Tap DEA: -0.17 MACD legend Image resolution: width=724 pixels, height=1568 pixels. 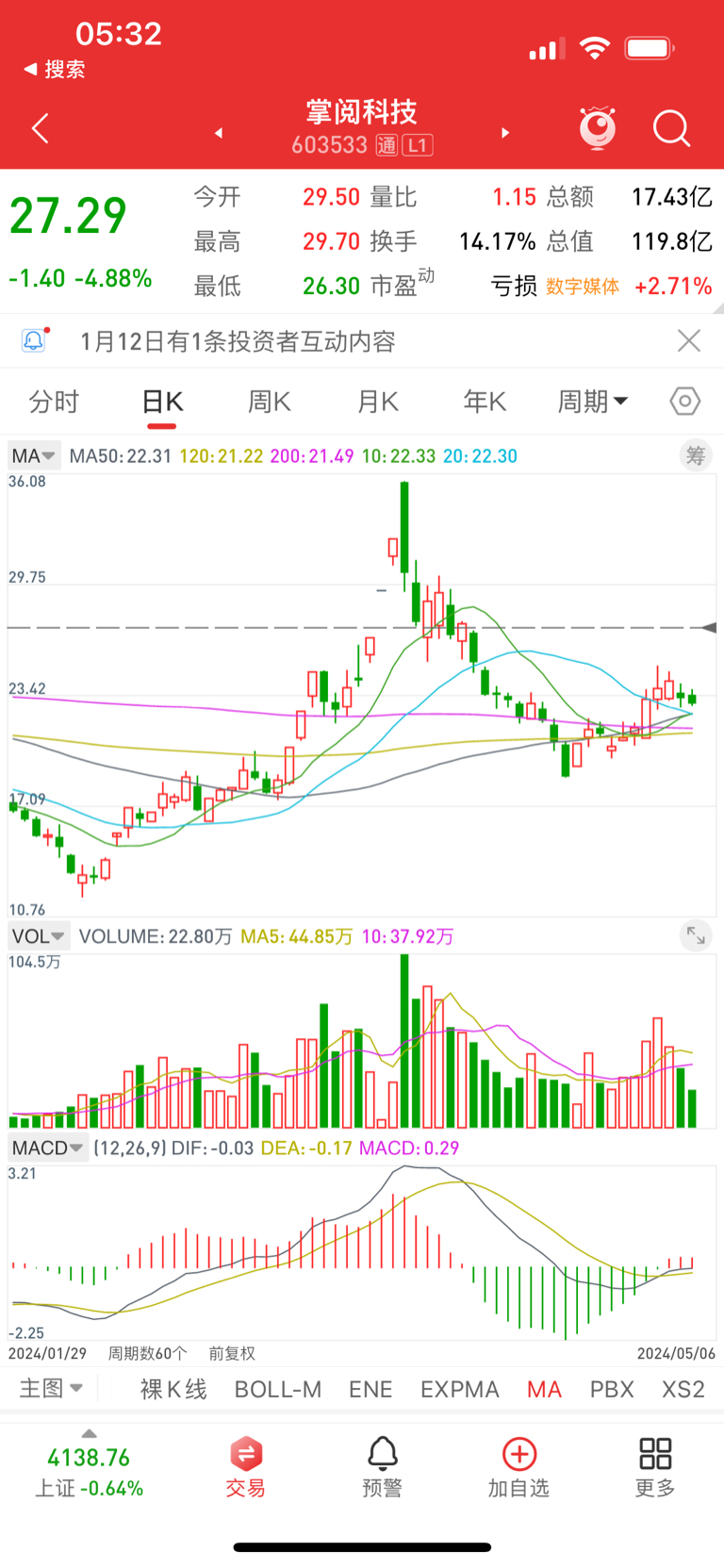(x=306, y=1148)
